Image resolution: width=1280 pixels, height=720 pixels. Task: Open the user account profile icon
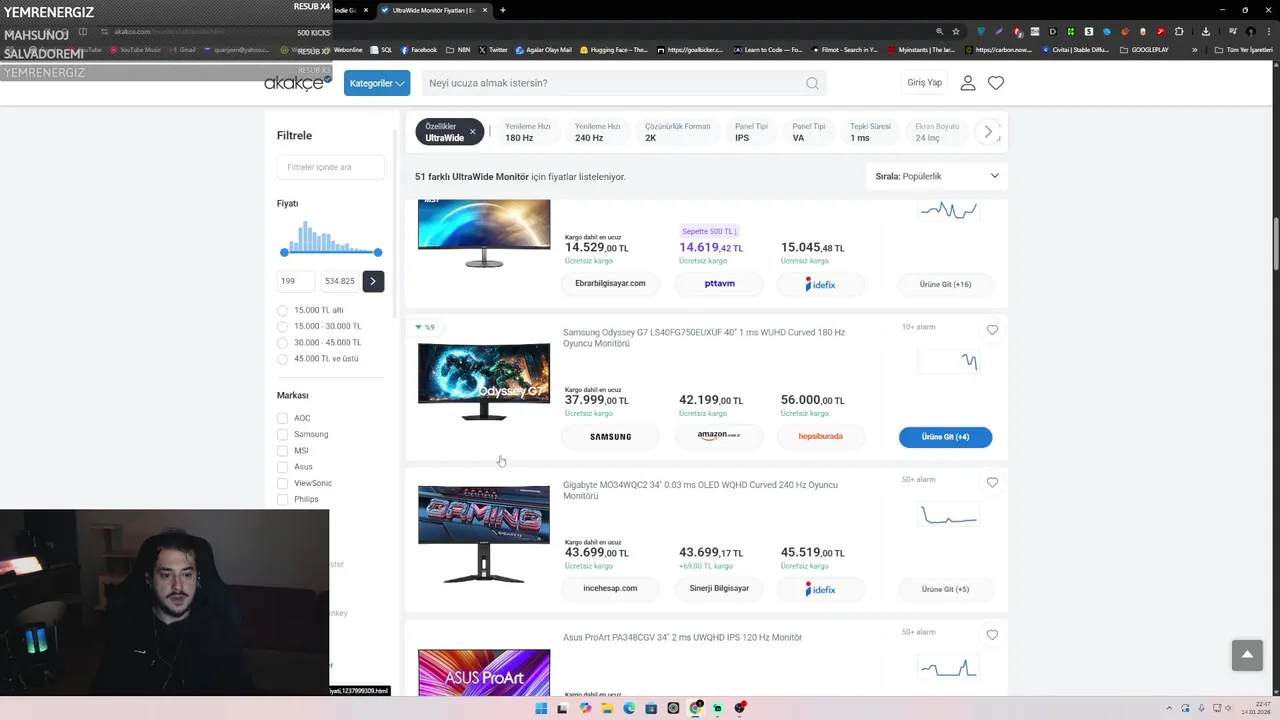pos(967,83)
